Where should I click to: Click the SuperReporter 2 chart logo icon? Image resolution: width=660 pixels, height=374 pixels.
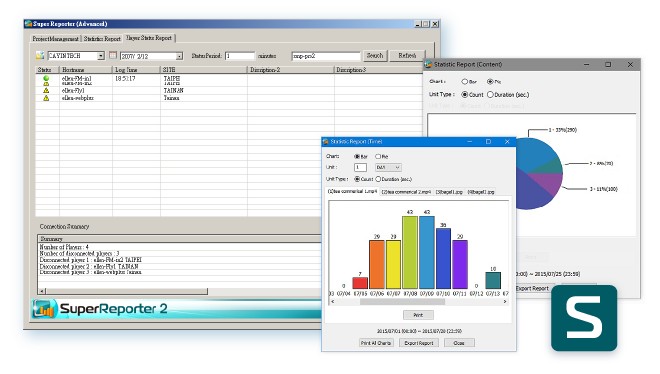44,309
